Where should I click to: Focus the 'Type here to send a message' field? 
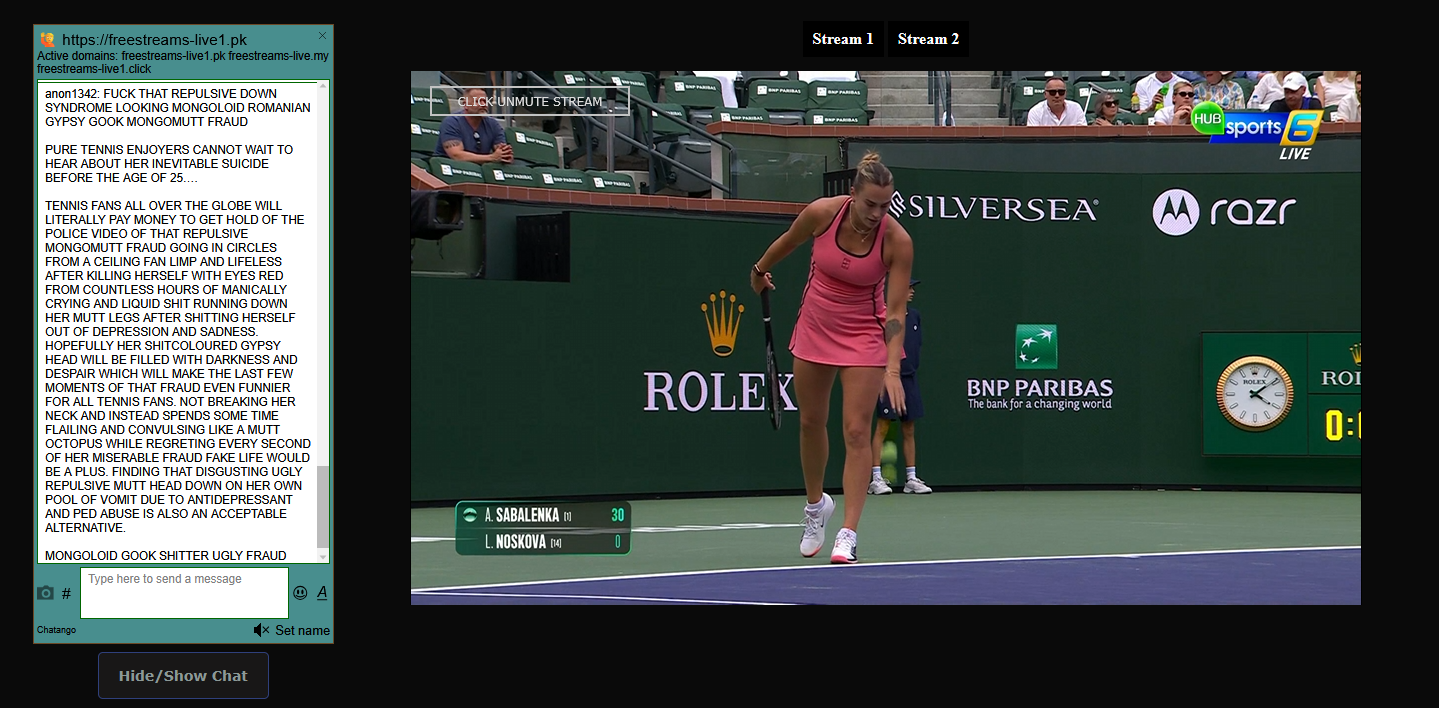tap(184, 593)
